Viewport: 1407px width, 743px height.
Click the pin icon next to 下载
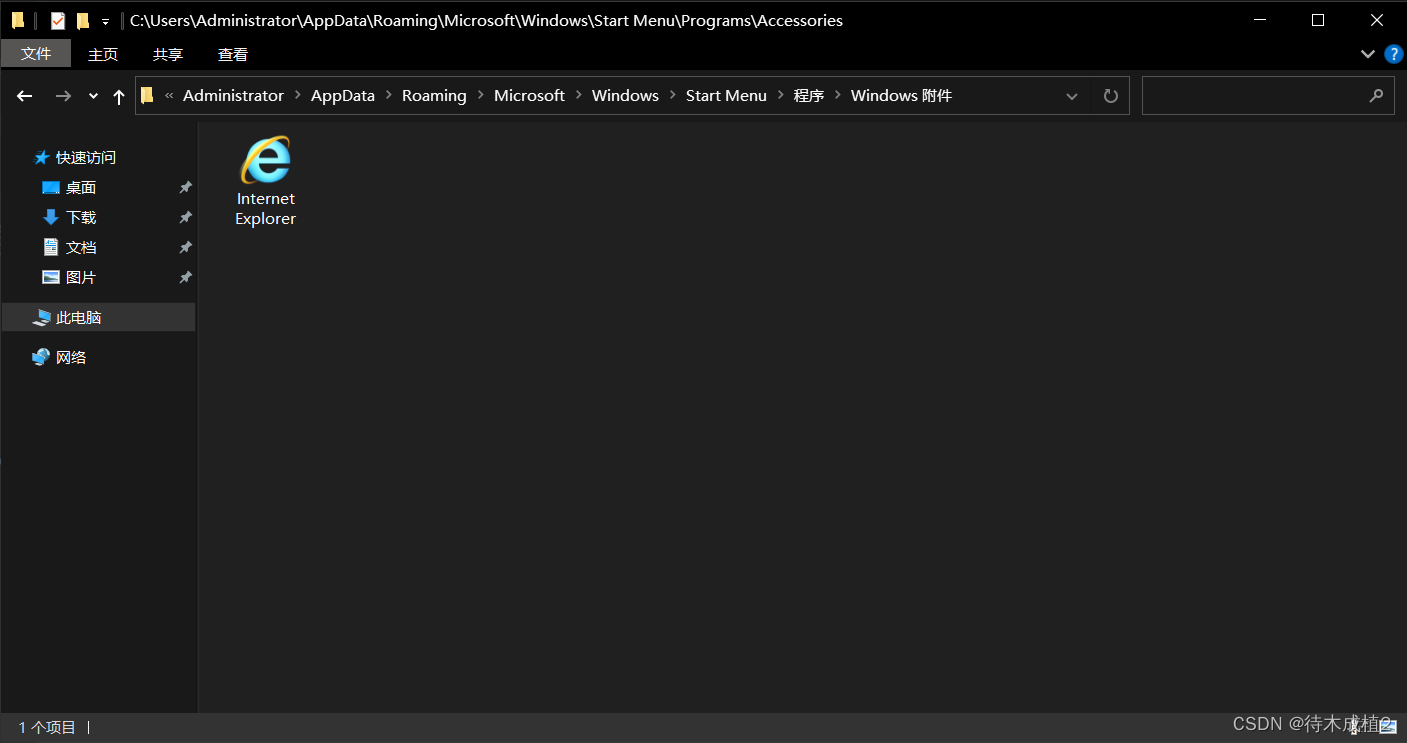[185, 217]
